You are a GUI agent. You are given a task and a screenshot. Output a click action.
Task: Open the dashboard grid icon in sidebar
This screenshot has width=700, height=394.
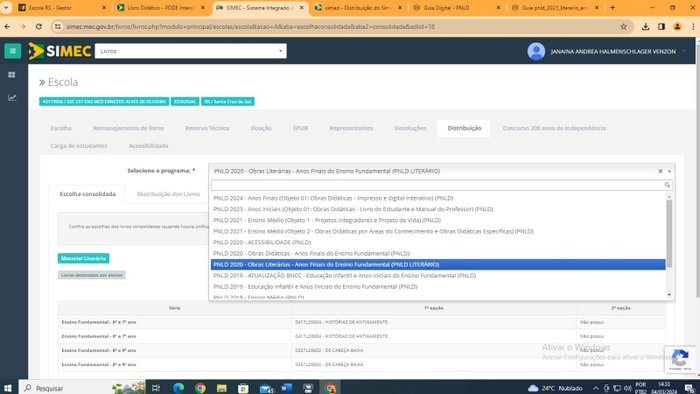(x=12, y=75)
